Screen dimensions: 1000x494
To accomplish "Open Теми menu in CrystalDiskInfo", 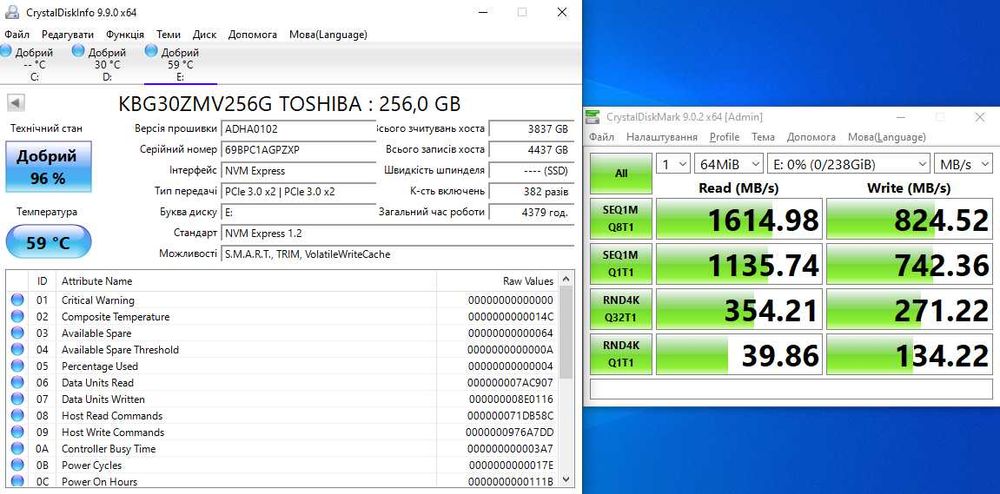I will 168,34.
